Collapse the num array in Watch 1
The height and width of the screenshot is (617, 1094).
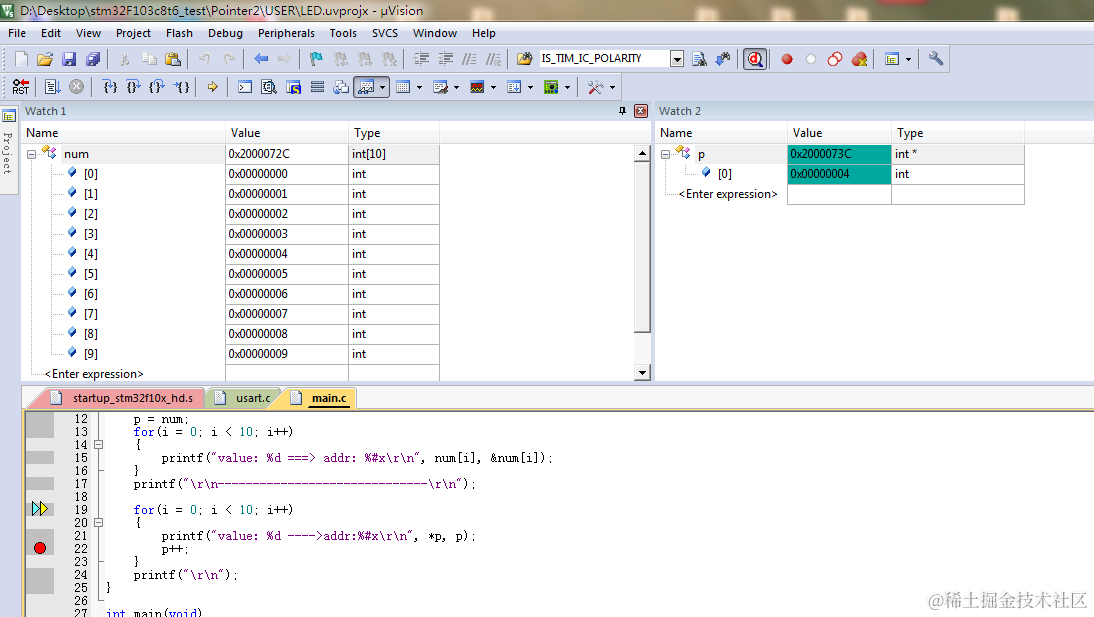(31, 154)
